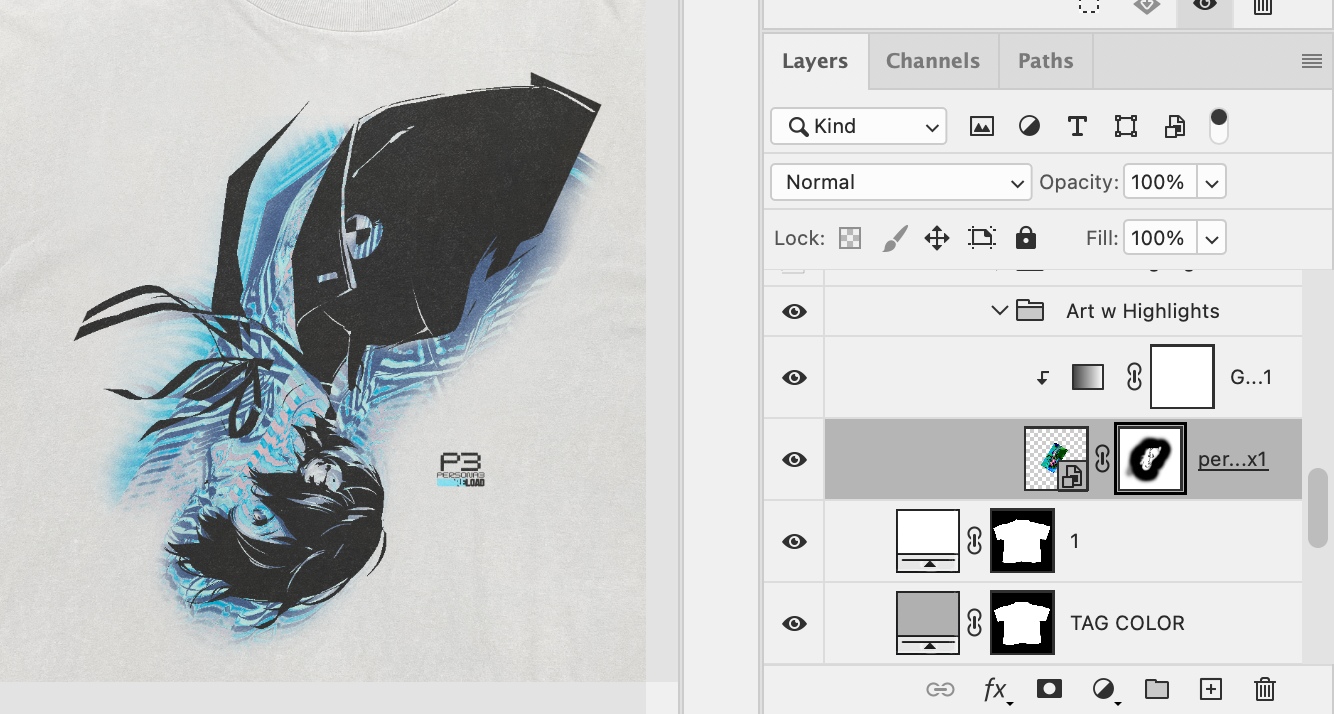Select TAG COLOR shirt mask thumbnail

(1022, 623)
